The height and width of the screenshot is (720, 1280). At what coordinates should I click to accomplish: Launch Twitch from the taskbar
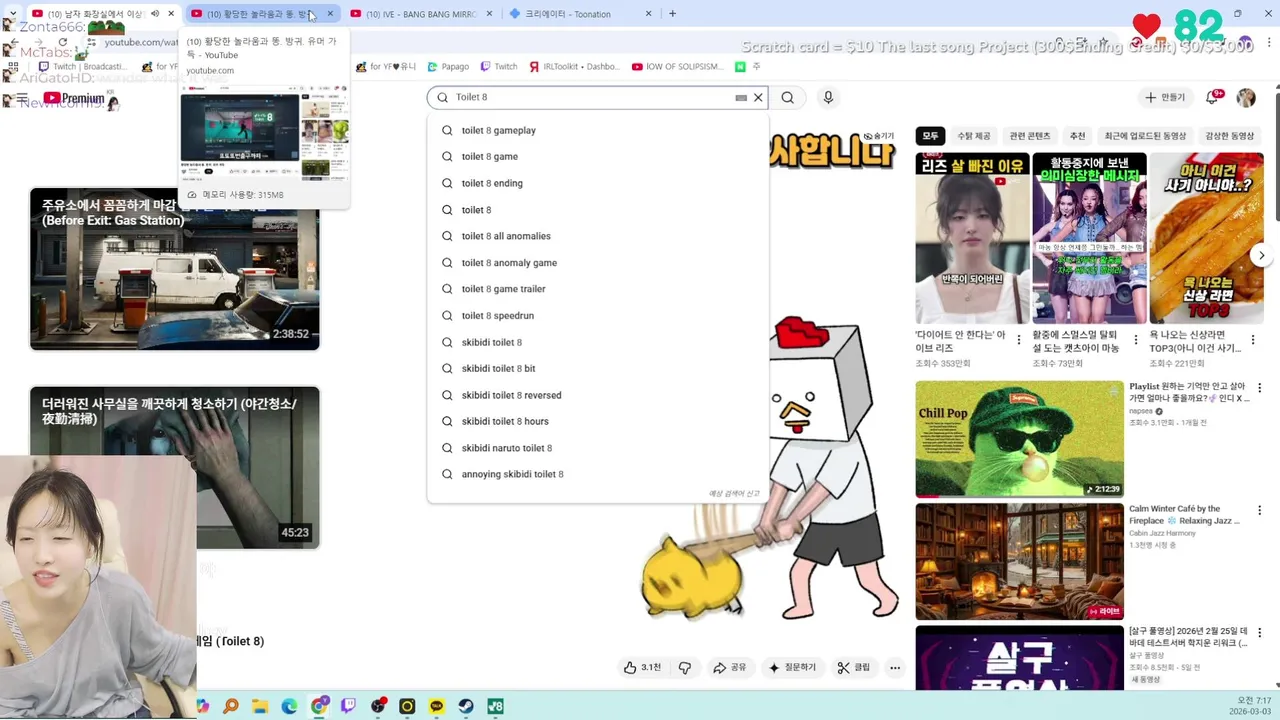point(348,706)
